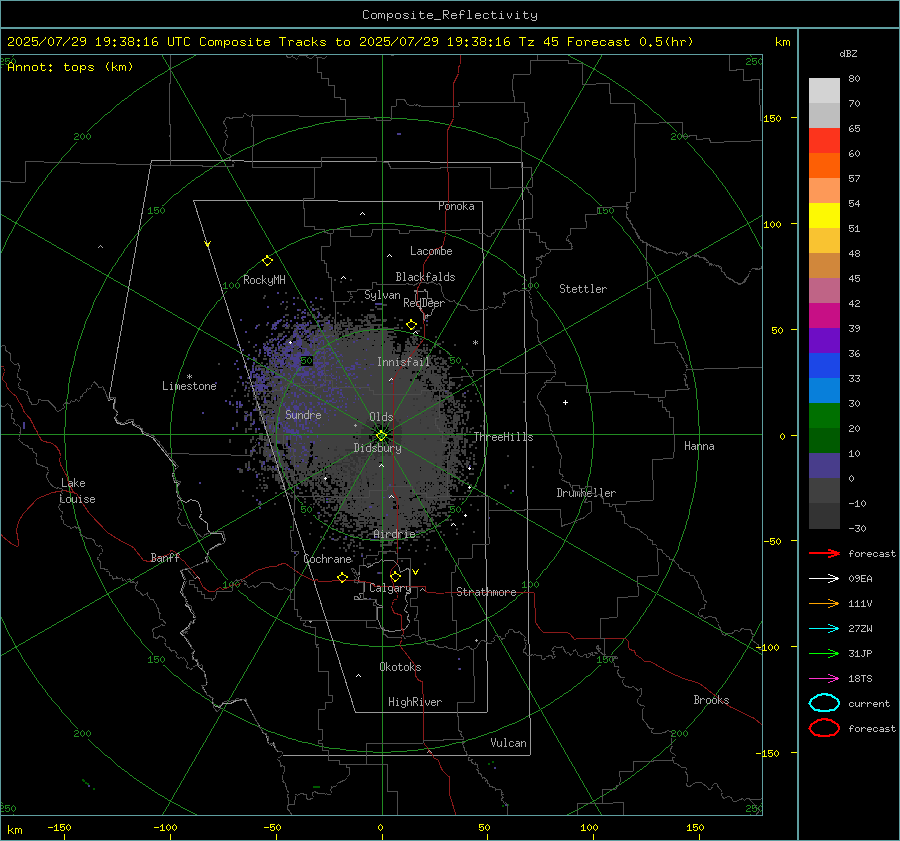900x841 pixels.
Task: Click the Brooks city label
Action: coord(711,700)
